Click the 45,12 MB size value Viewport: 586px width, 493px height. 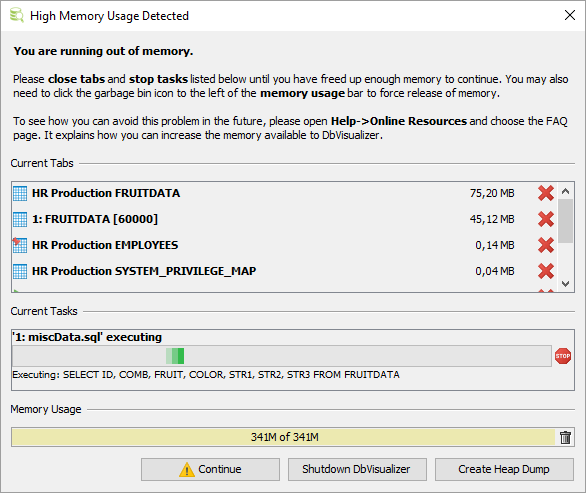[x=492, y=219]
